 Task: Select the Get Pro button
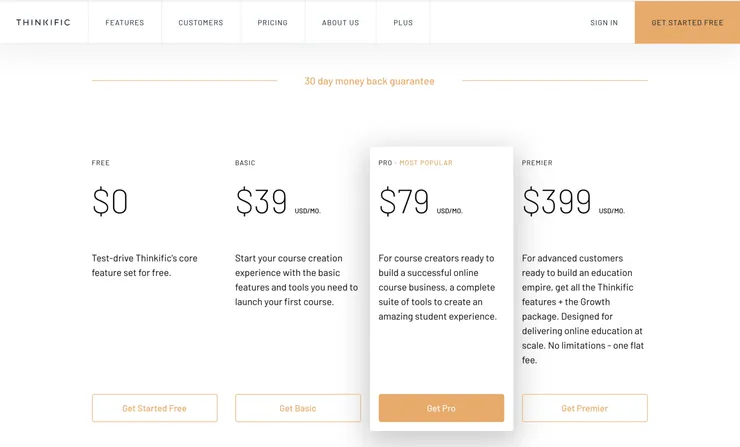pos(441,408)
